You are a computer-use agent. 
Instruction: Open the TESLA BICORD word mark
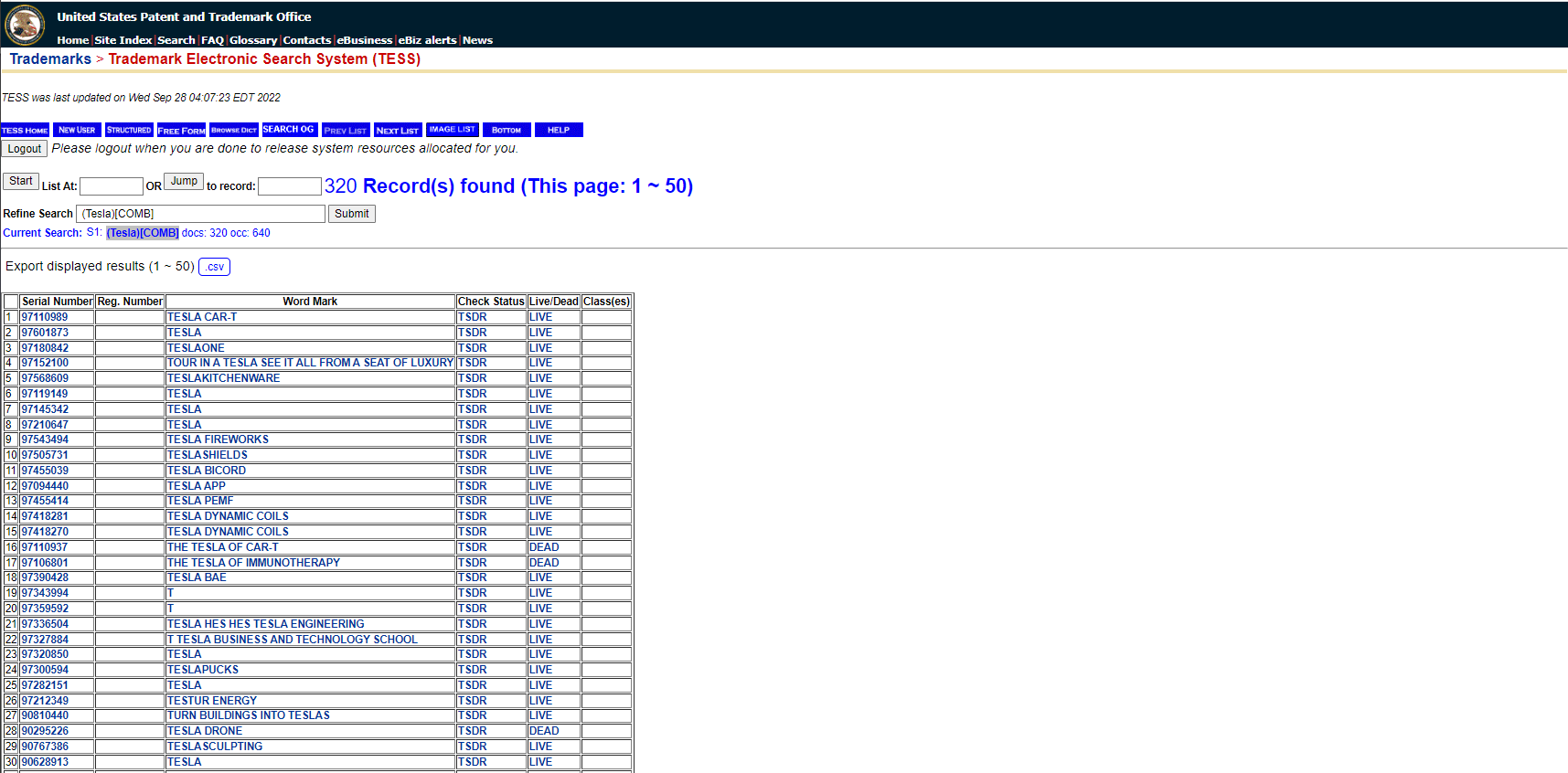click(x=207, y=471)
